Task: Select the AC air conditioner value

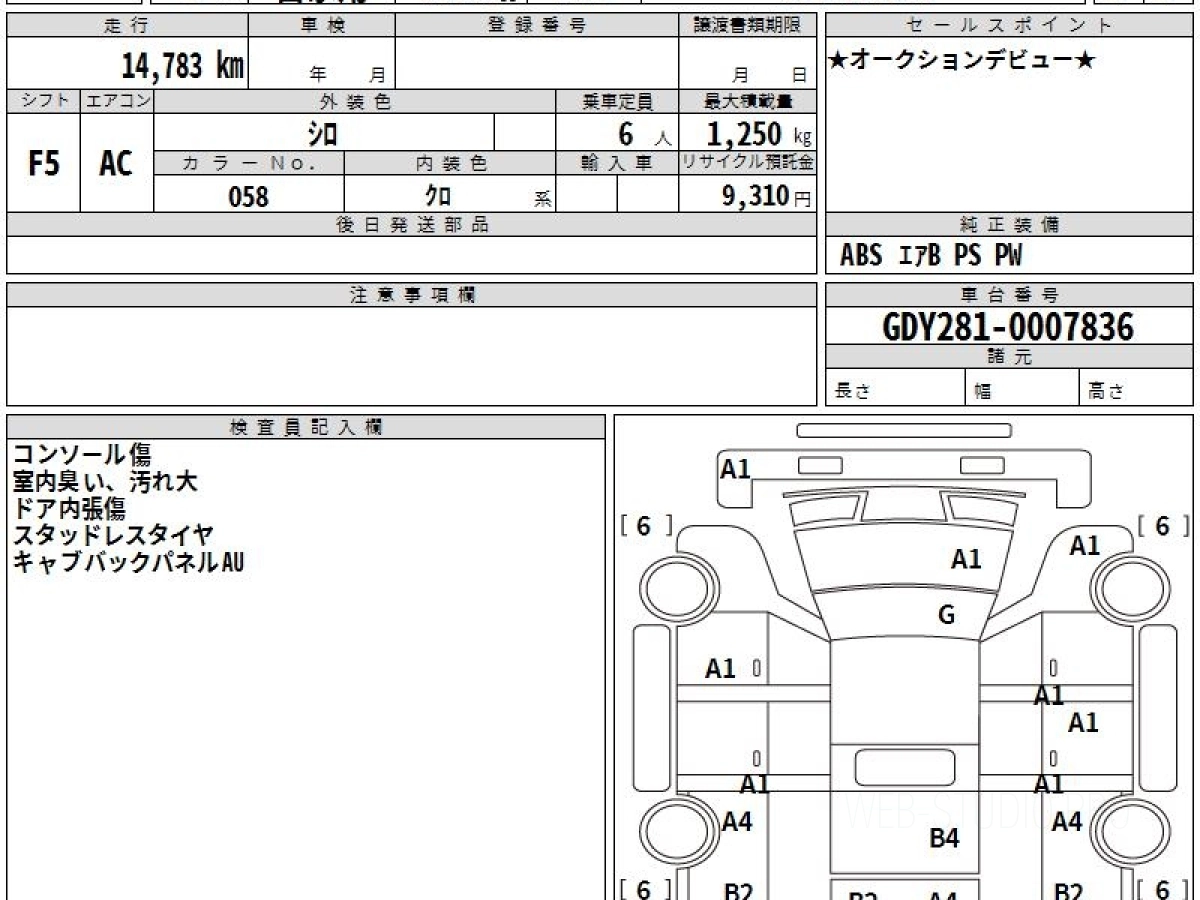Action: [x=116, y=163]
